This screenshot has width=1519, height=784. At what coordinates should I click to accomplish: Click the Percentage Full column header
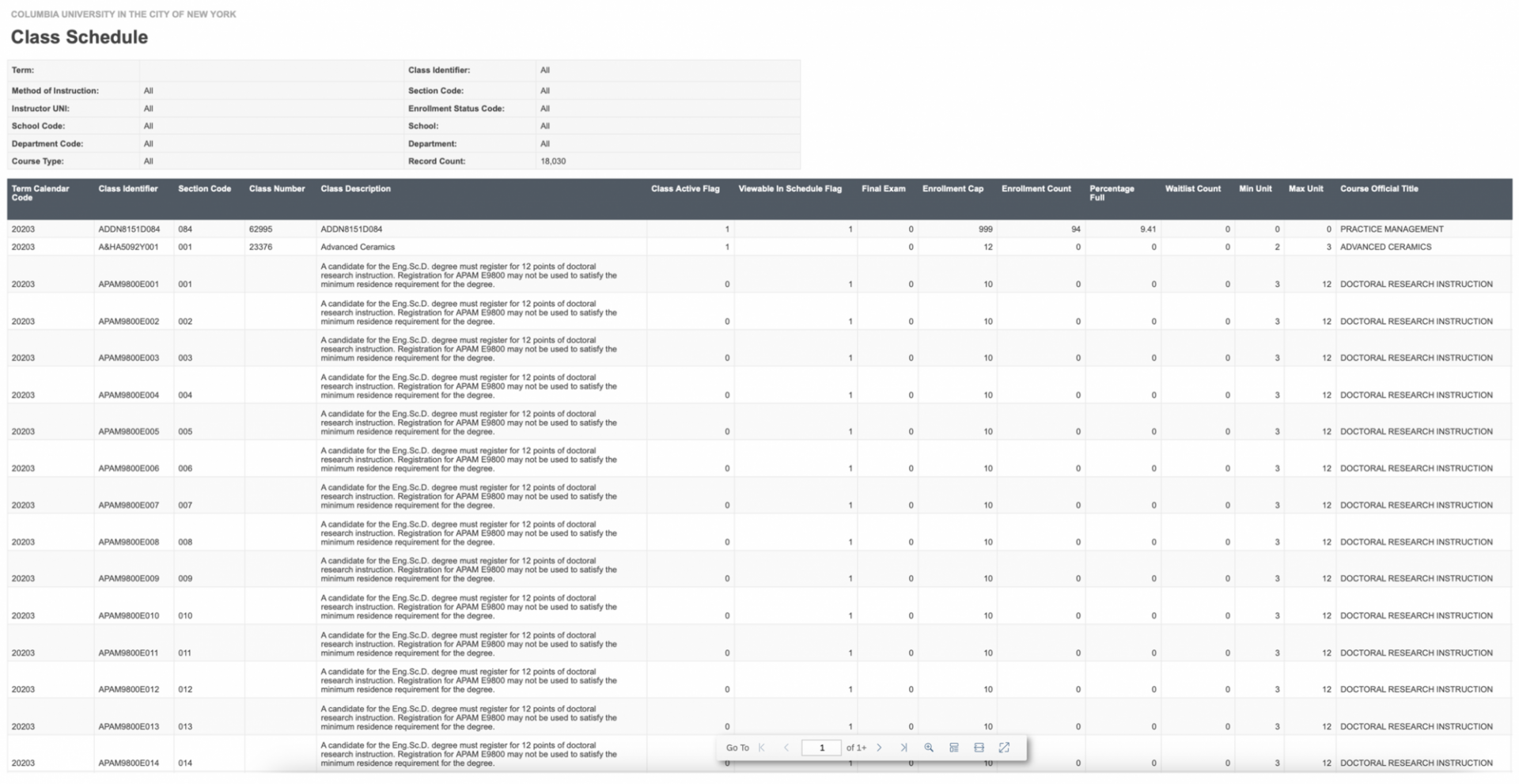1112,193
